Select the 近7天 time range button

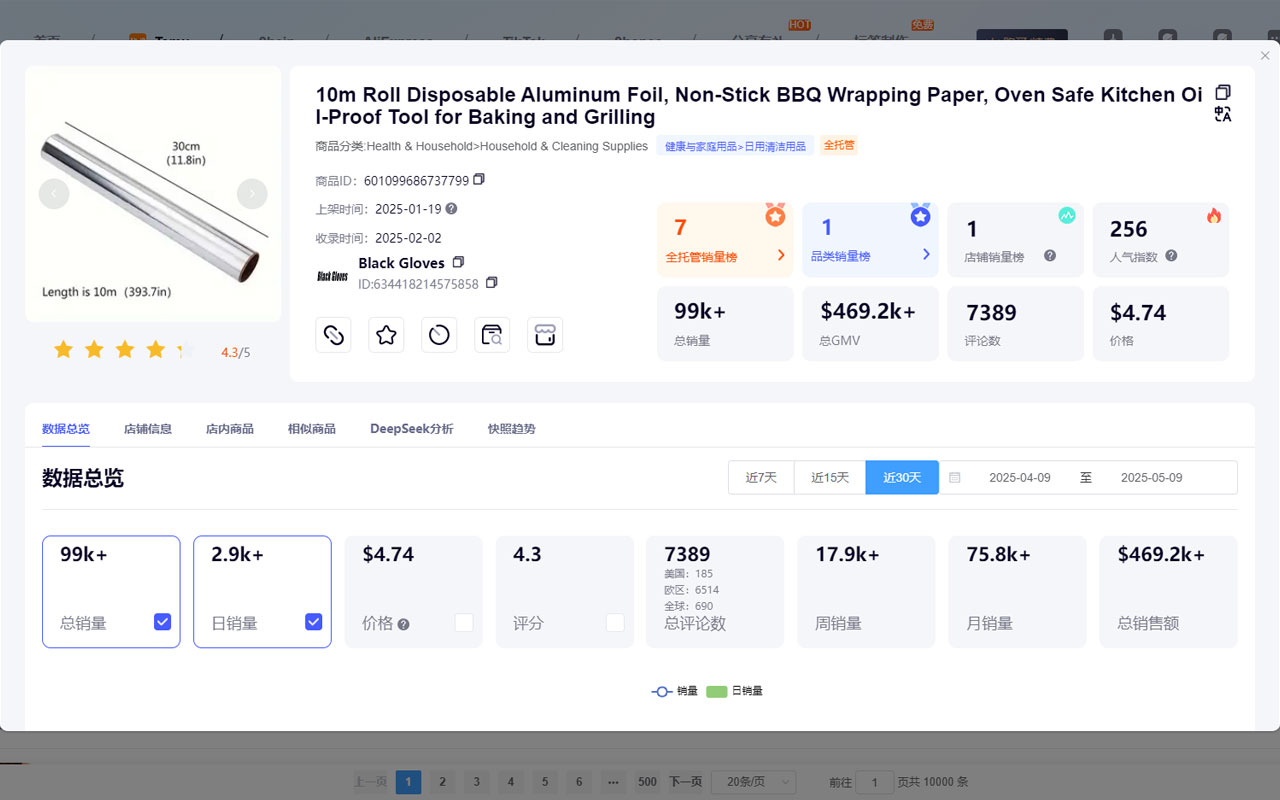(x=761, y=477)
